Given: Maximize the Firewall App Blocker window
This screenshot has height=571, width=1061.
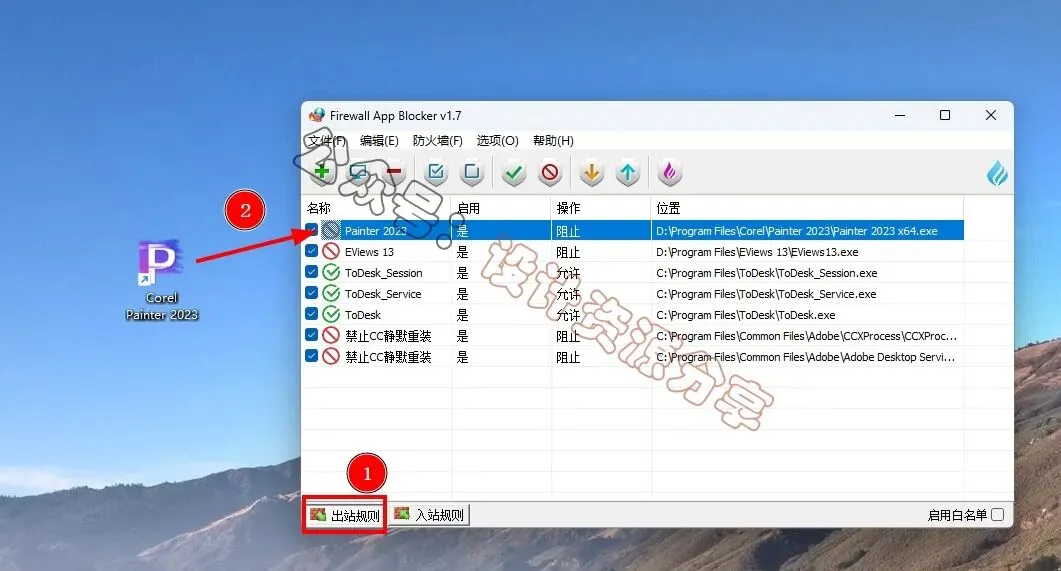Looking at the screenshot, I should [x=945, y=115].
